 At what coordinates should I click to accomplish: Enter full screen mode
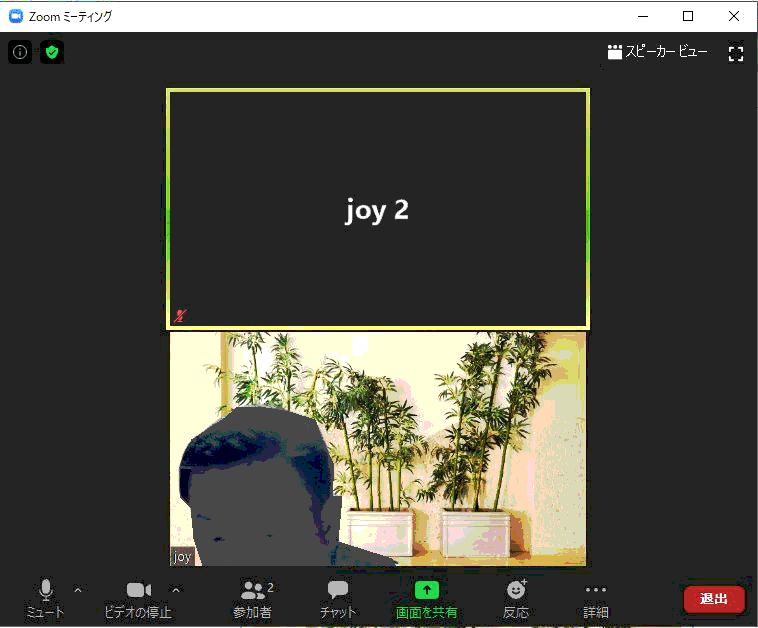(736, 53)
